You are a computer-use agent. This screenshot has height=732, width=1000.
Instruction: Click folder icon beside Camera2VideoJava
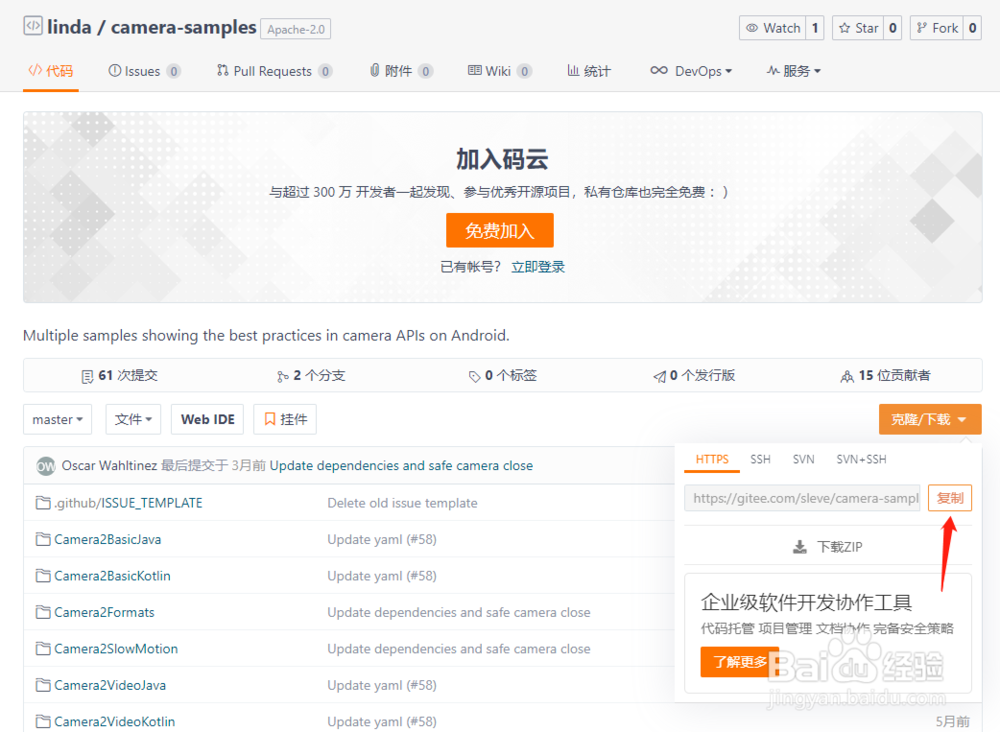(x=43, y=685)
